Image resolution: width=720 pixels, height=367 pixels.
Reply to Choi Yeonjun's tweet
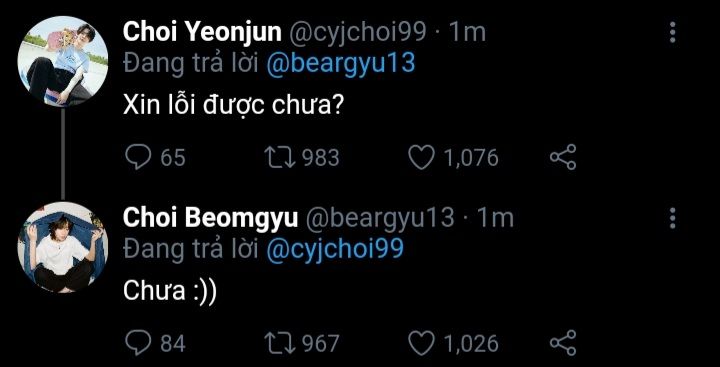tap(138, 157)
